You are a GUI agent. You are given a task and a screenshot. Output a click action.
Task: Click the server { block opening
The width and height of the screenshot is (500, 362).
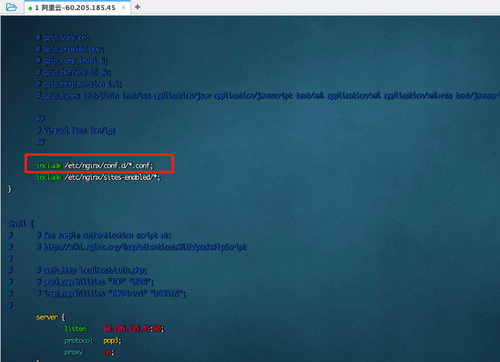pyautogui.click(x=51, y=317)
